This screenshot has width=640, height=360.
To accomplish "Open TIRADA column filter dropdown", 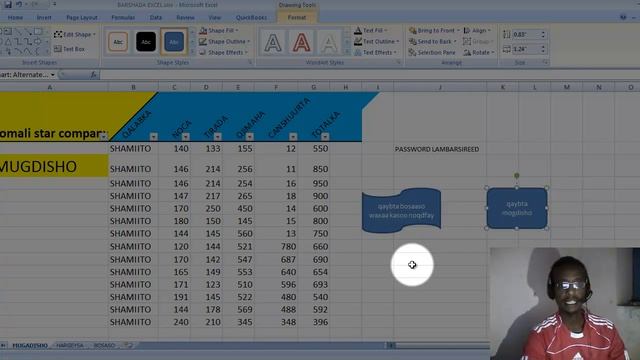I will [218, 137].
